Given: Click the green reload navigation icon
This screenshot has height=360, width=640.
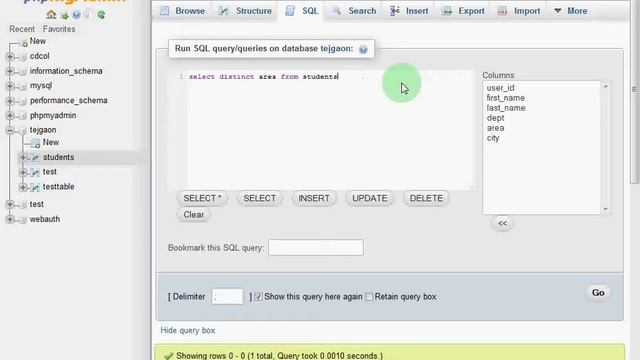Looking at the screenshot, I should pos(101,15).
